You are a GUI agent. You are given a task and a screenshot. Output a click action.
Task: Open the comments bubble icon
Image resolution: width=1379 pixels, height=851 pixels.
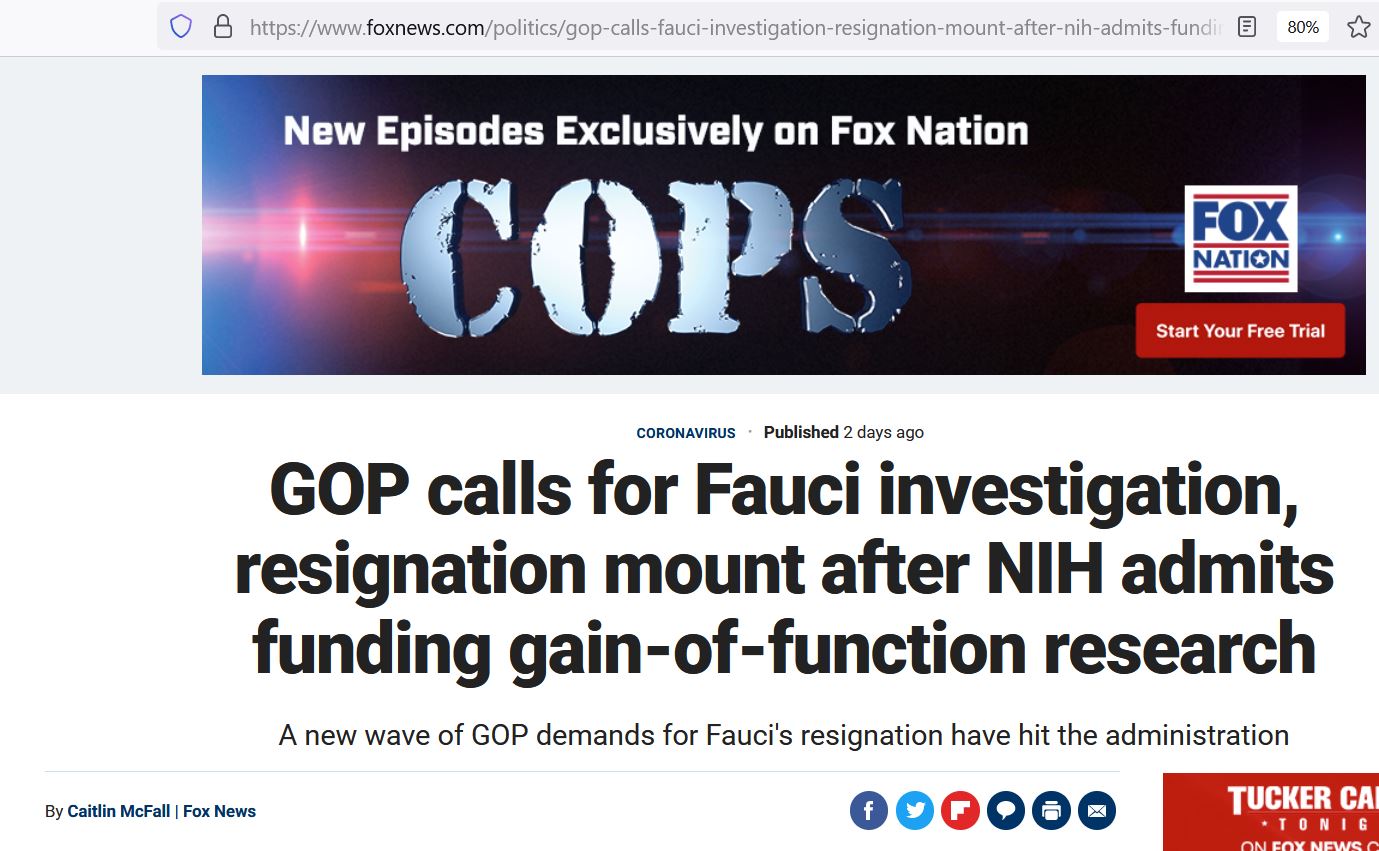click(x=1005, y=811)
